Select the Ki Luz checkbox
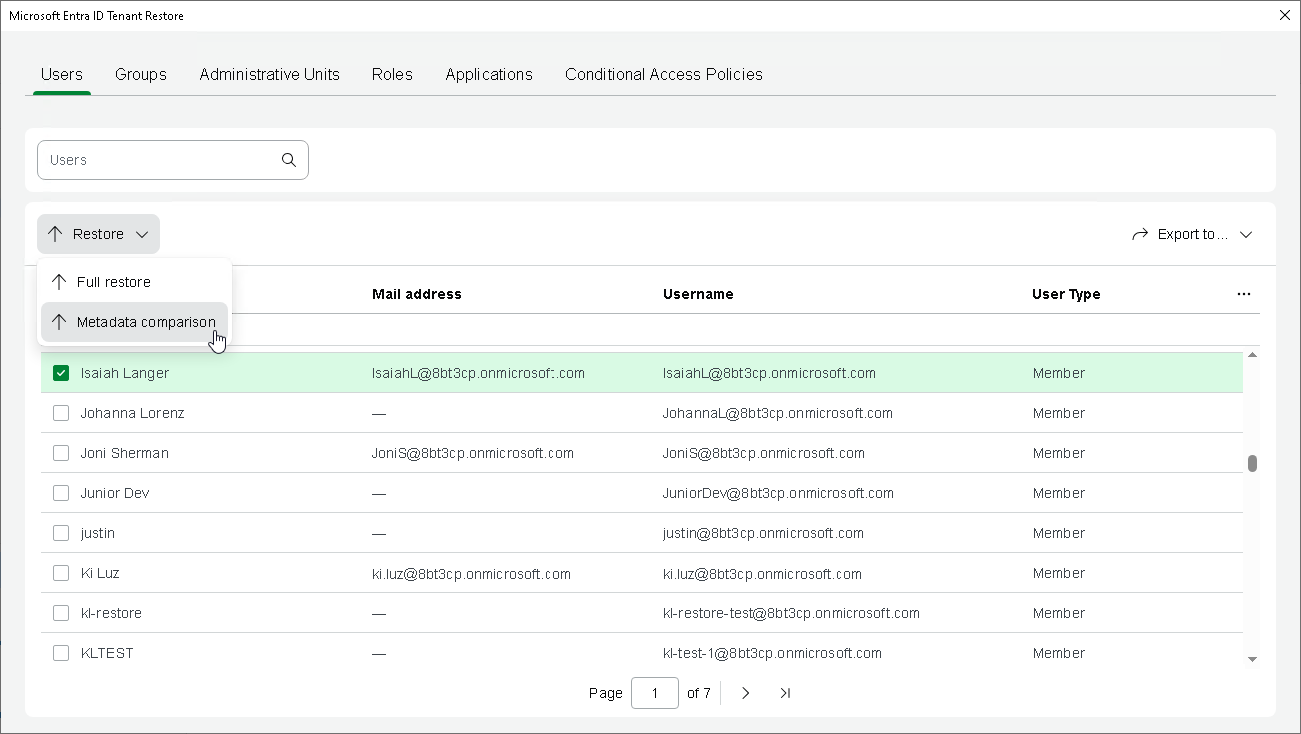Viewport: 1301px width, 734px height. [61, 573]
